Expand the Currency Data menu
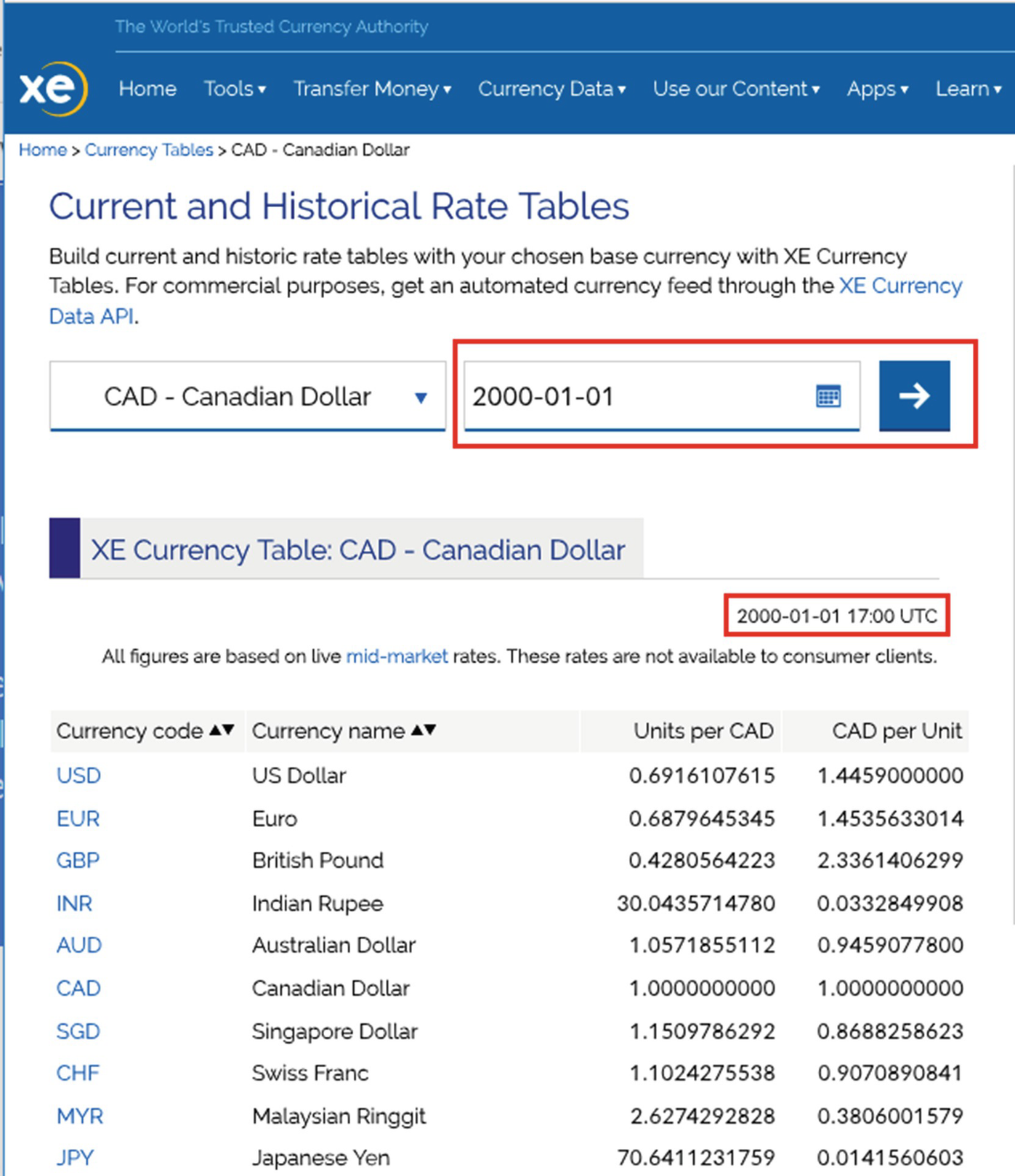 (551, 89)
